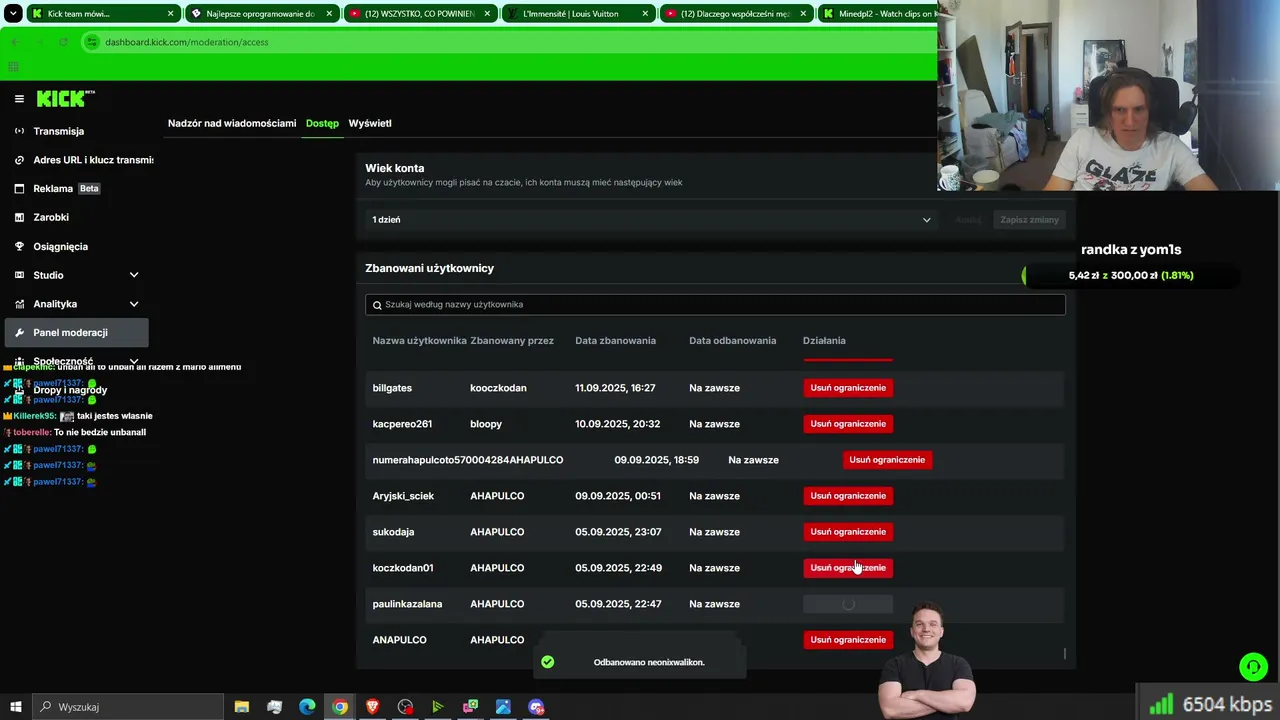Open File Explorer from the taskbar
Screen dimensions: 1280x720
(242, 707)
